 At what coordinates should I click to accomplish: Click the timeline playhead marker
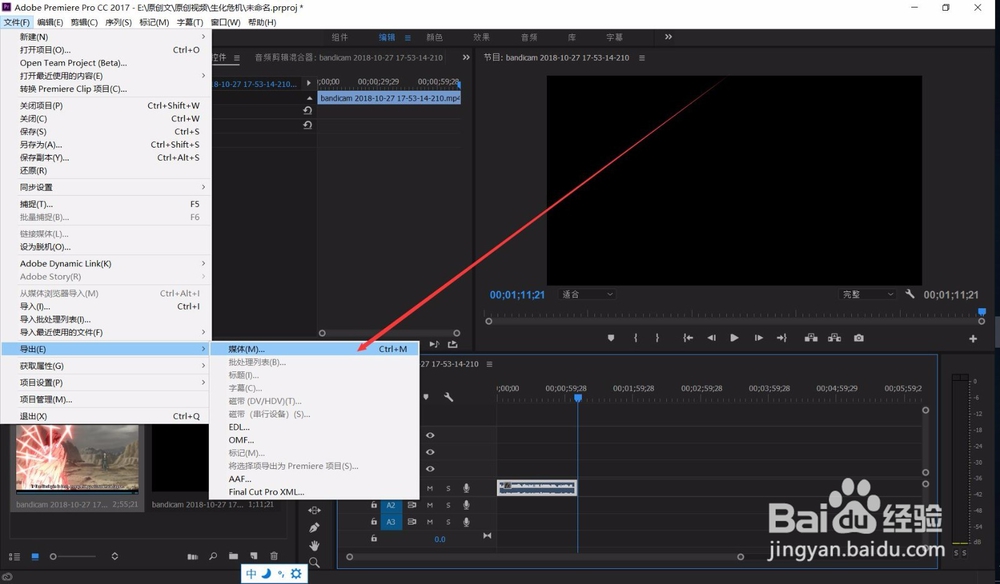pyautogui.click(x=578, y=398)
